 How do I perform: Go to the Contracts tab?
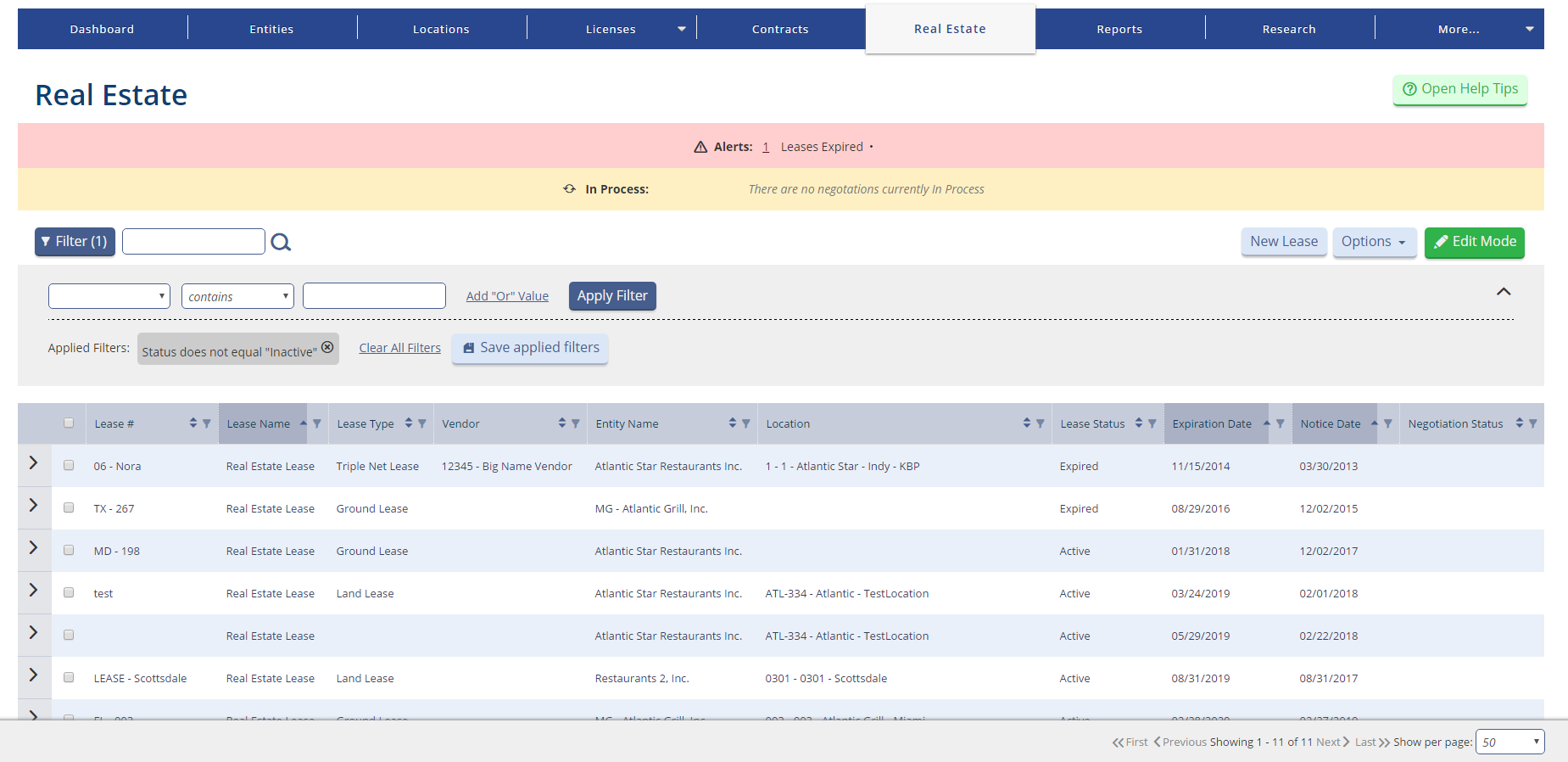coord(781,29)
